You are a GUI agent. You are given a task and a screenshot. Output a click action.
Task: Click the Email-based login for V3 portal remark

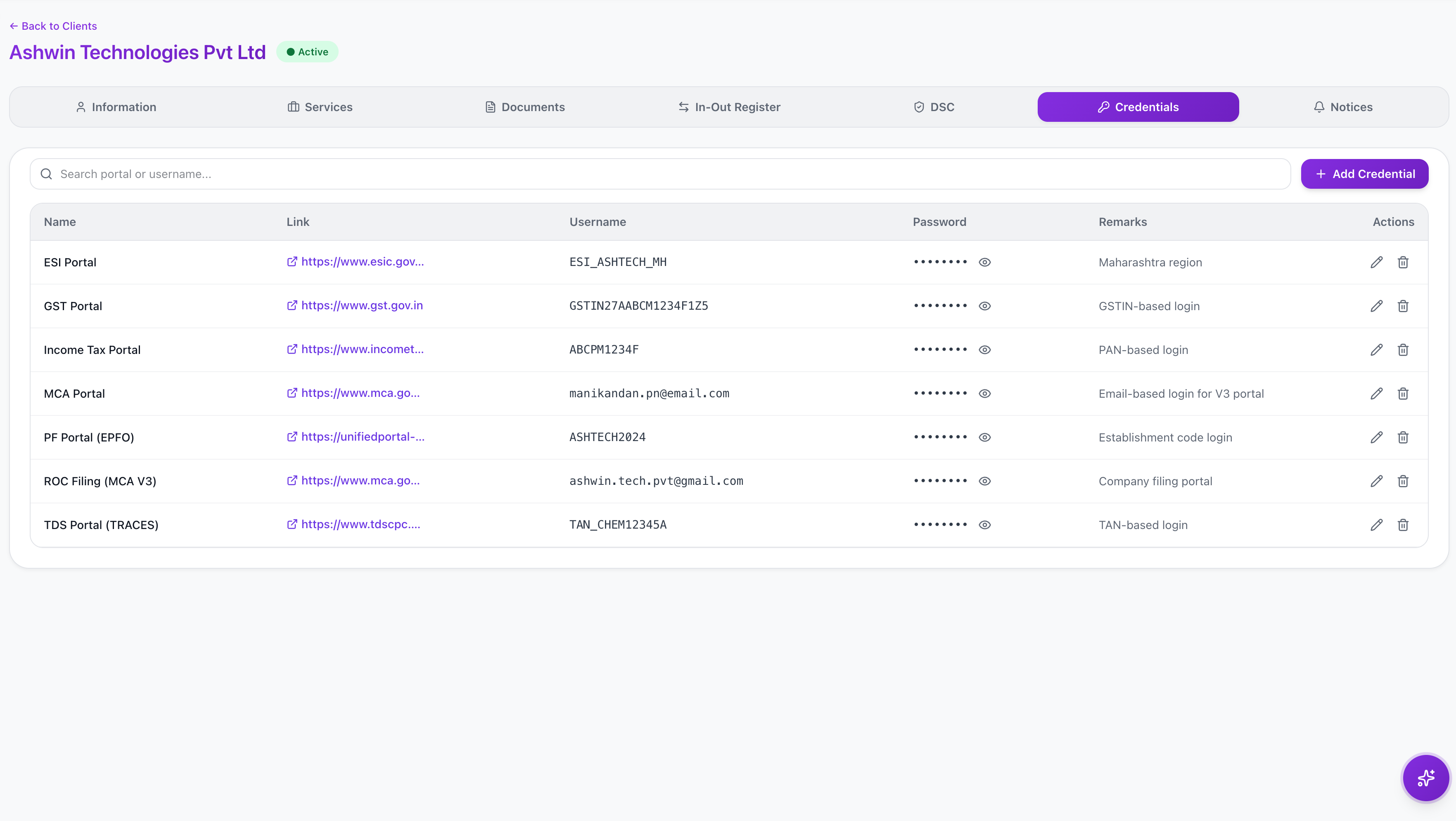[x=1181, y=394]
